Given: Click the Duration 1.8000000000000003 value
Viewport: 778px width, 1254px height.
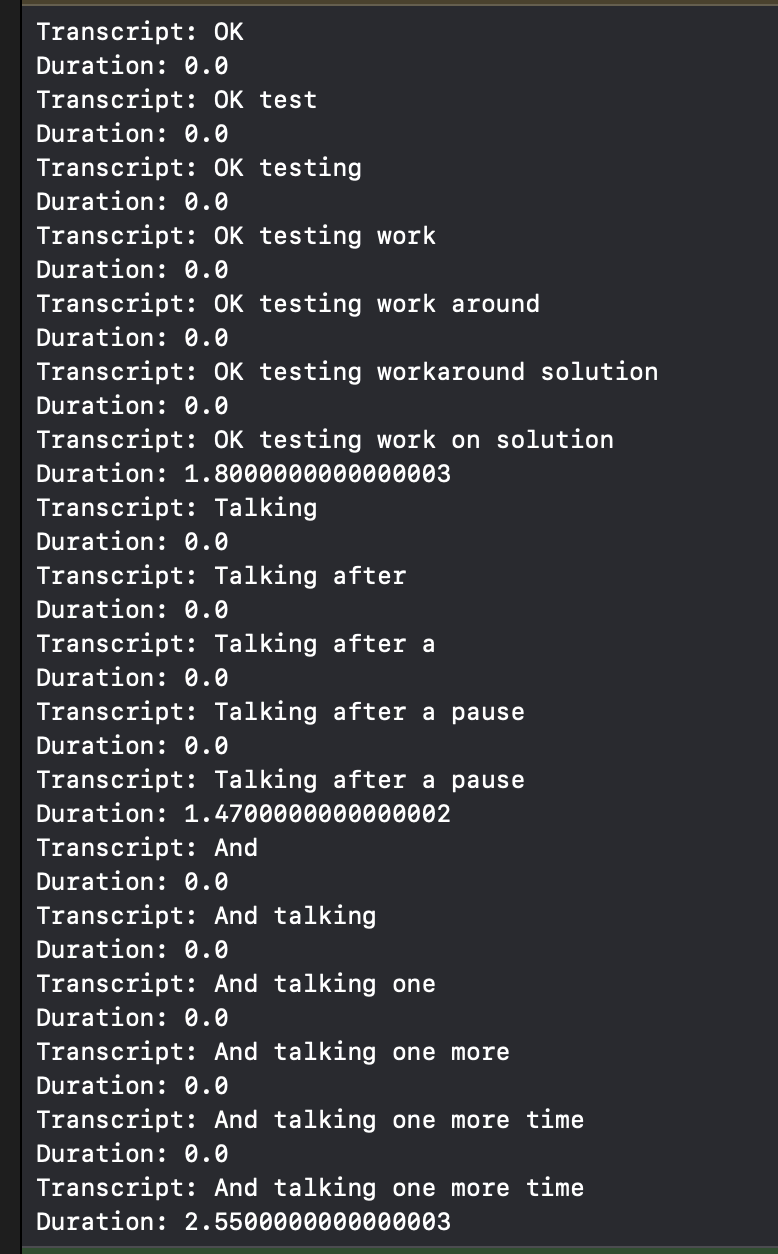Looking at the screenshot, I should [x=317, y=474].
